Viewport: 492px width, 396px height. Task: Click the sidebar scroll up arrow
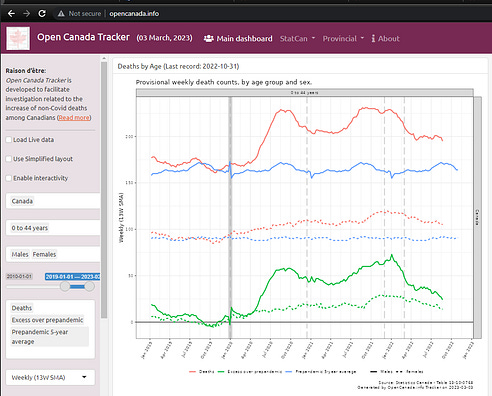pyautogui.click(x=104, y=59)
